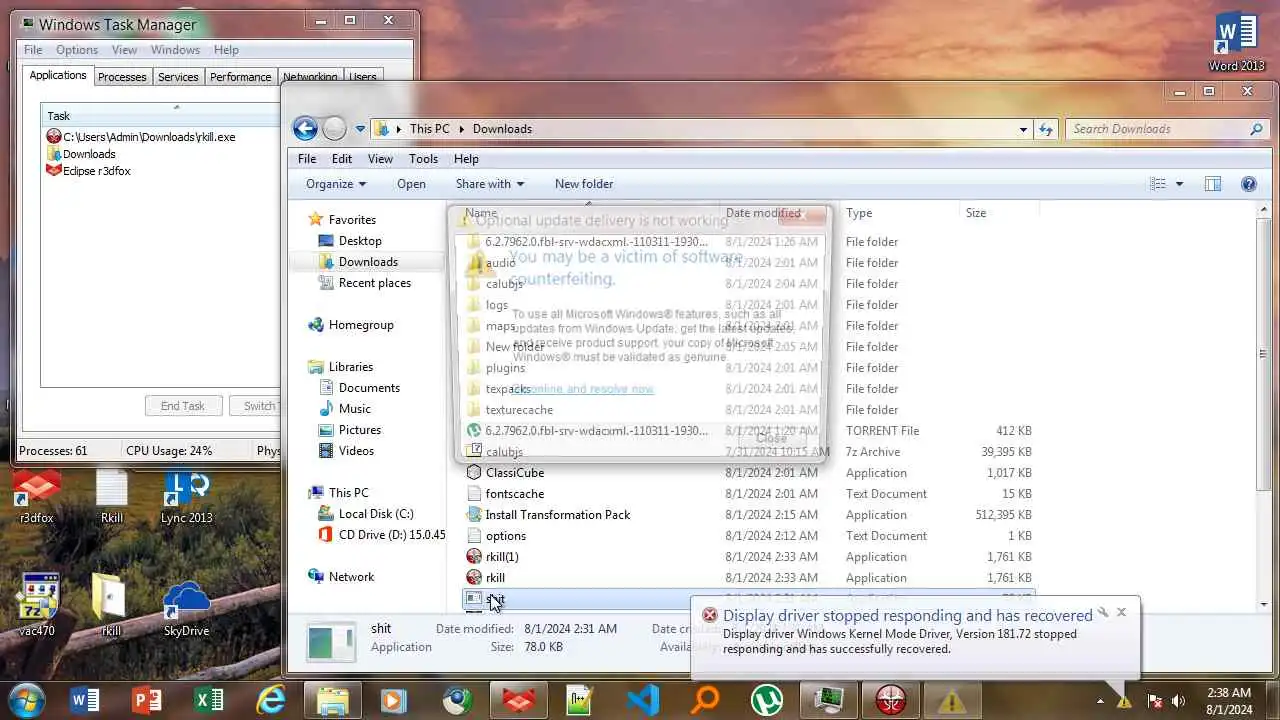This screenshot has height=720, width=1280.
Task: Open the Organize dropdown menu
Action: pyautogui.click(x=336, y=184)
